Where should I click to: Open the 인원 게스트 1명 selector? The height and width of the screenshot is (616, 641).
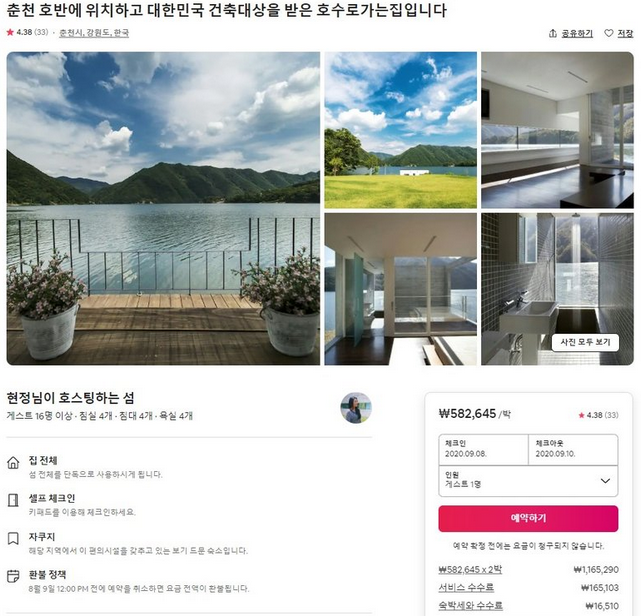(528, 481)
